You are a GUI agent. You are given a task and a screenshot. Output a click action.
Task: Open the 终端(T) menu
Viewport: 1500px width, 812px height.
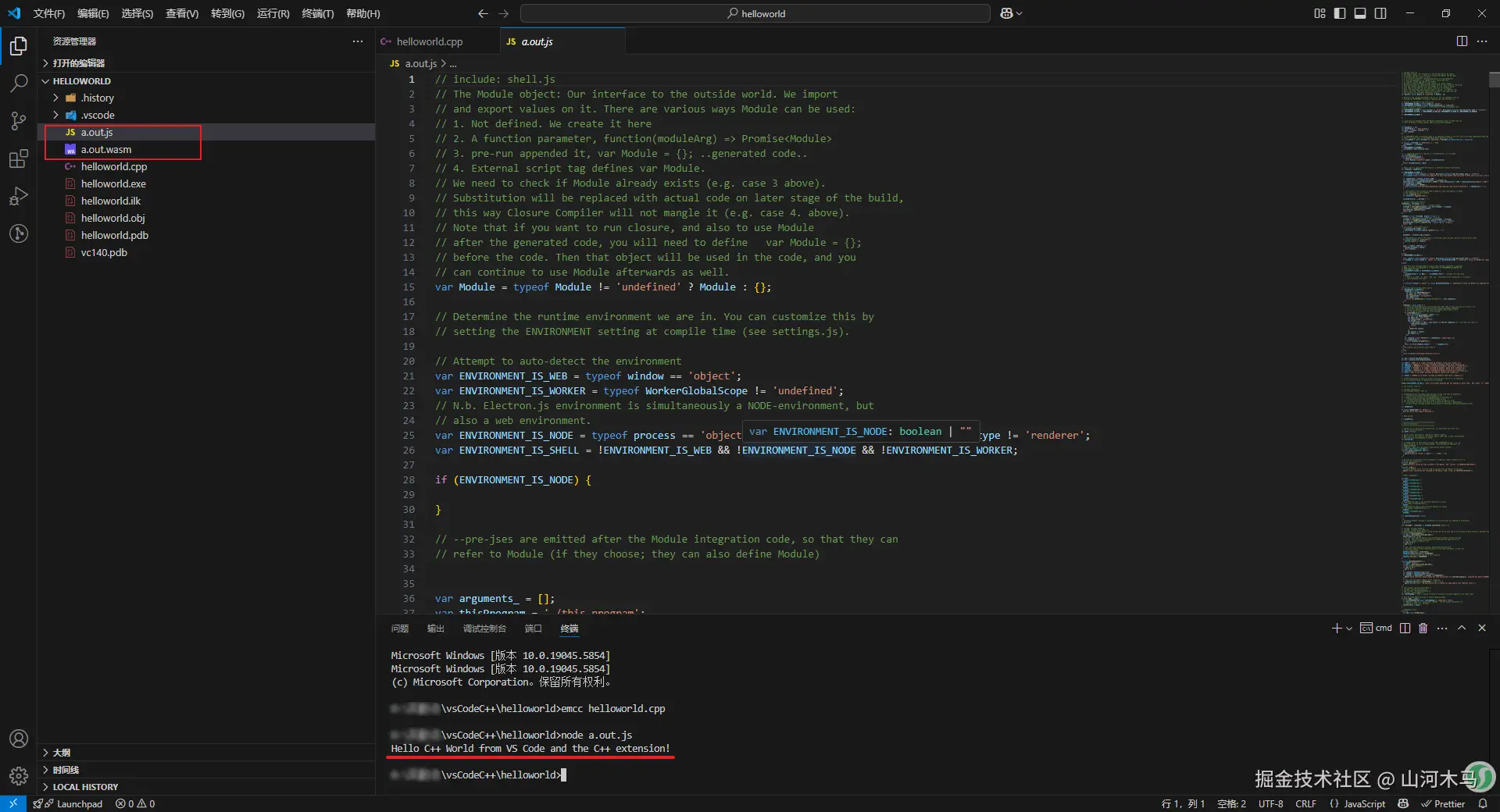(x=317, y=13)
